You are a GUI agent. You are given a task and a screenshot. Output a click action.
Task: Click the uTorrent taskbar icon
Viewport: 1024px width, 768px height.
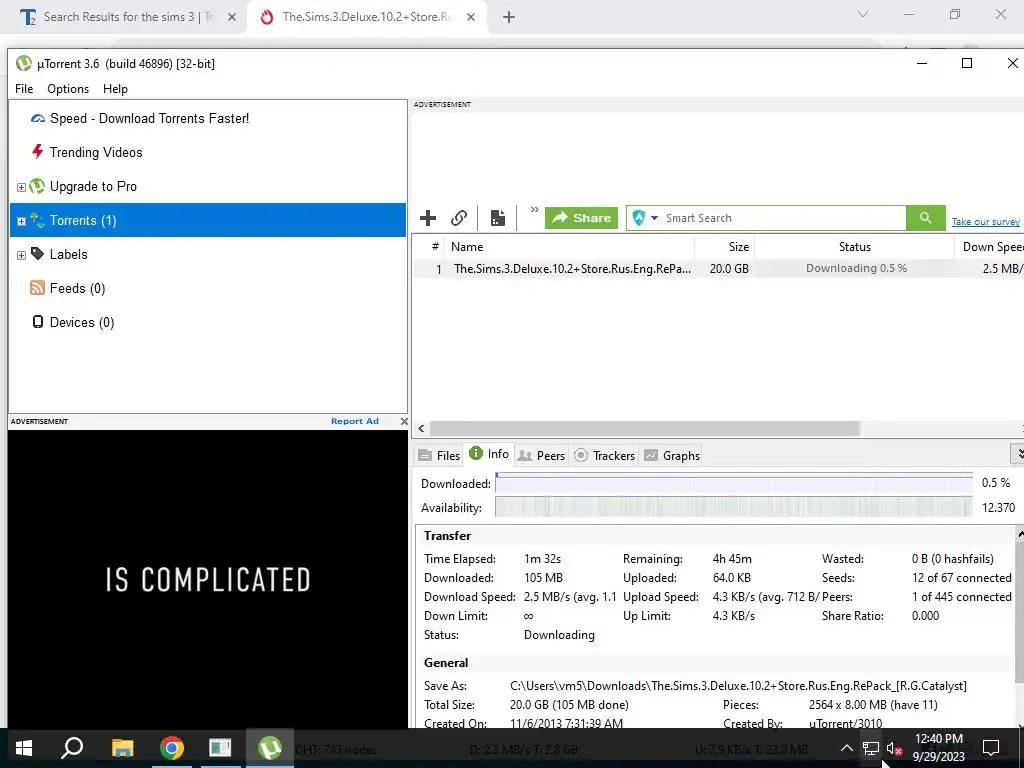[x=270, y=748]
